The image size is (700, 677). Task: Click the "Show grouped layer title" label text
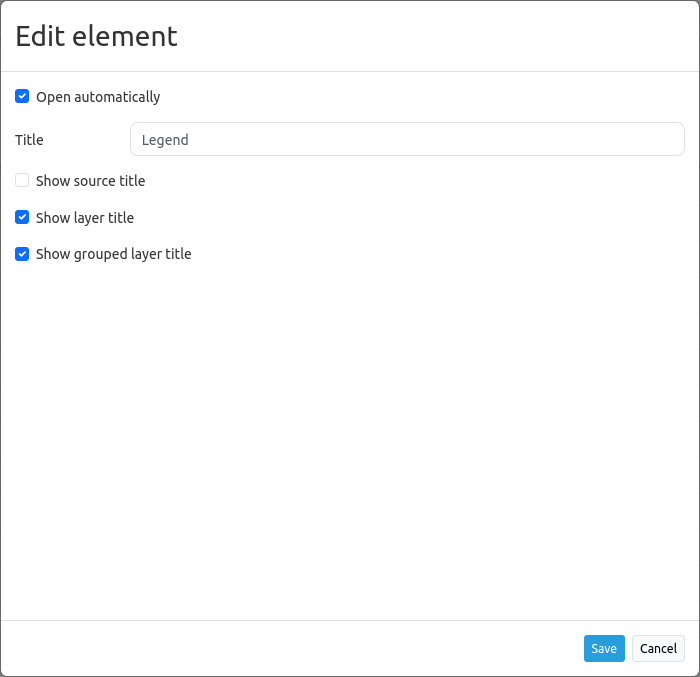(x=113, y=254)
